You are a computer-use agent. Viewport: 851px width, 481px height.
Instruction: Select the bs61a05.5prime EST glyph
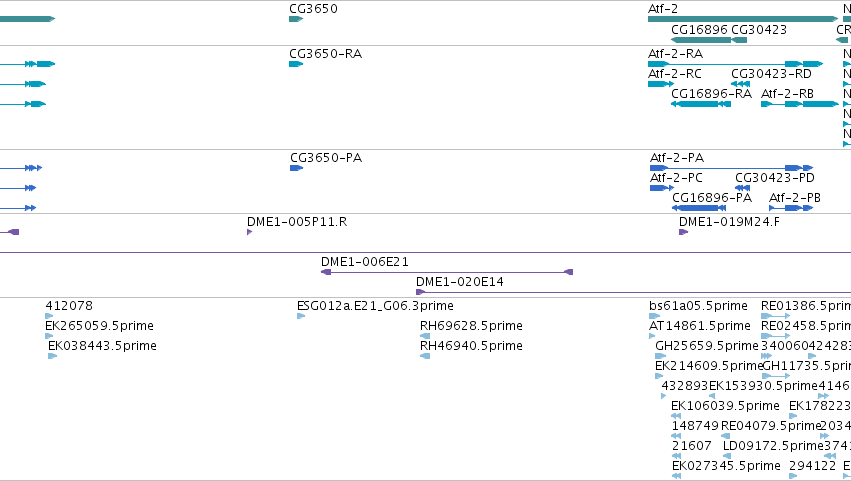(x=655, y=316)
